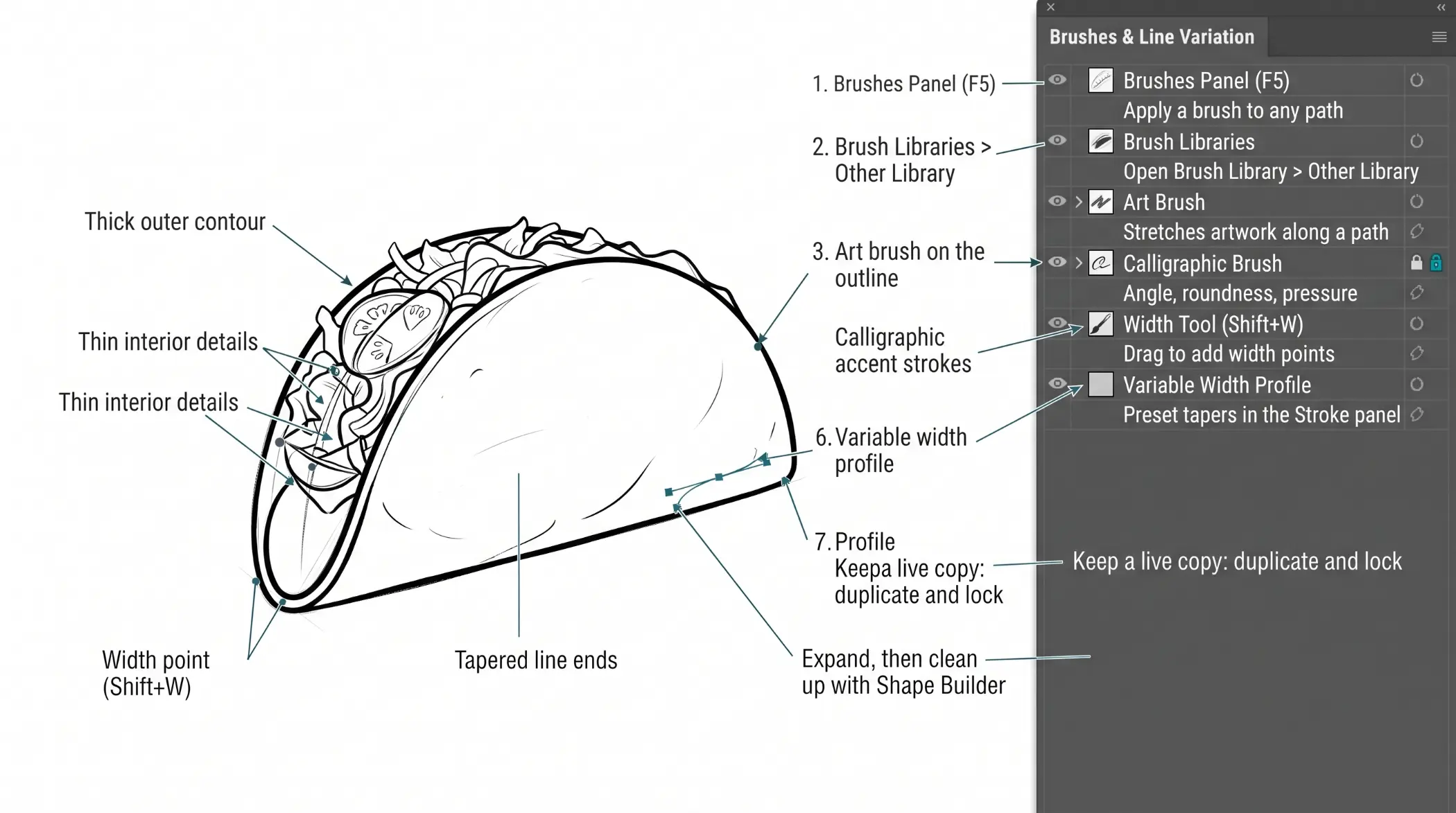Image resolution: width=1456 pixels, height=813 pixels.
Task: Click tag icon beside Drag to add width points
Action: click(x=1416, y=353)
